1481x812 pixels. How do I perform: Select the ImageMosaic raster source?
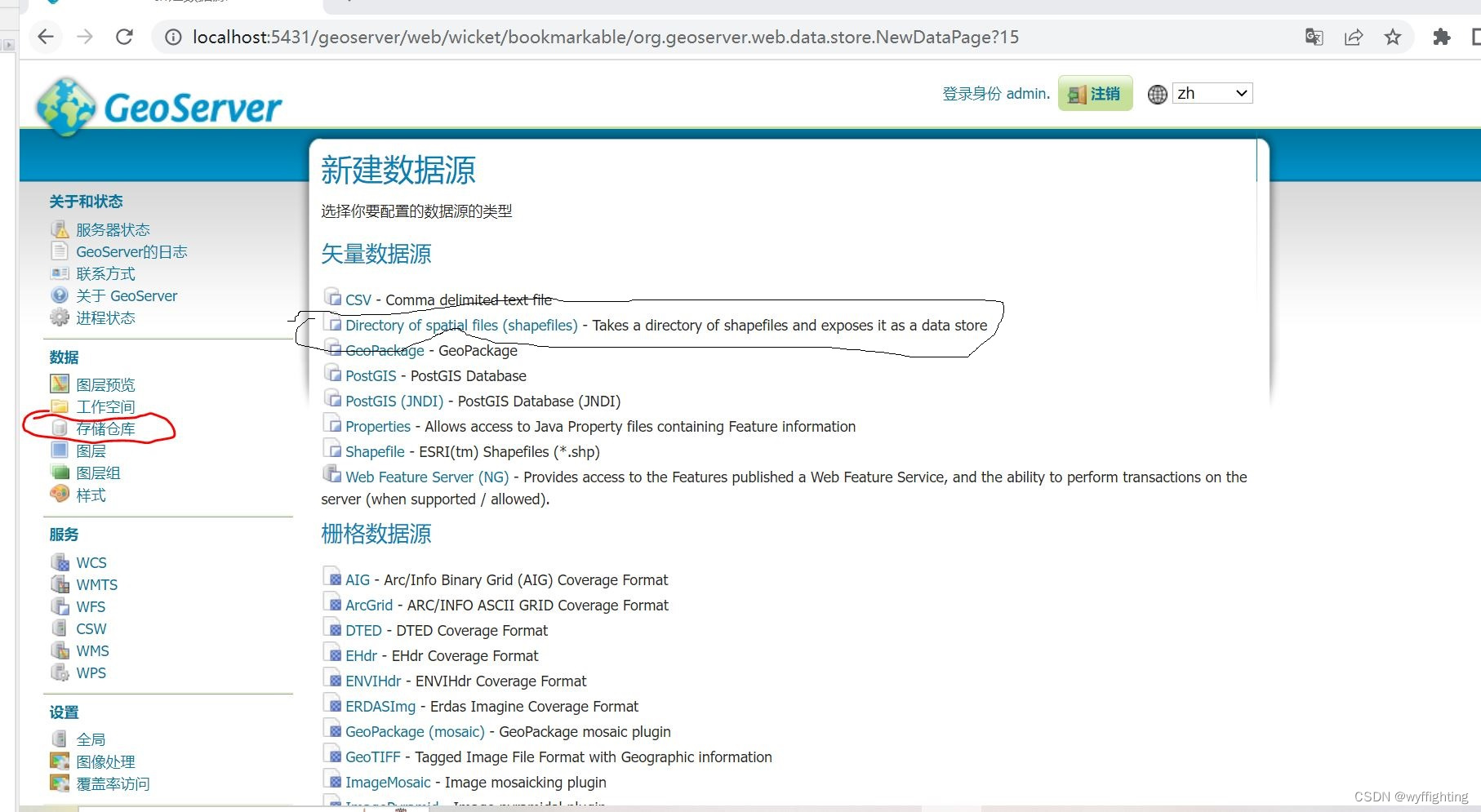pyautogui.click(x=388, y=782)
